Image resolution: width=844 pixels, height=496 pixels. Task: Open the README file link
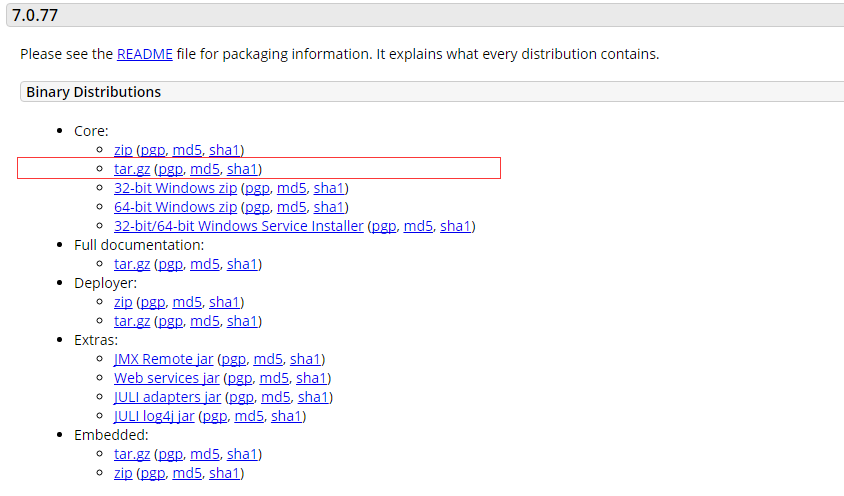[x=144, y=54]
